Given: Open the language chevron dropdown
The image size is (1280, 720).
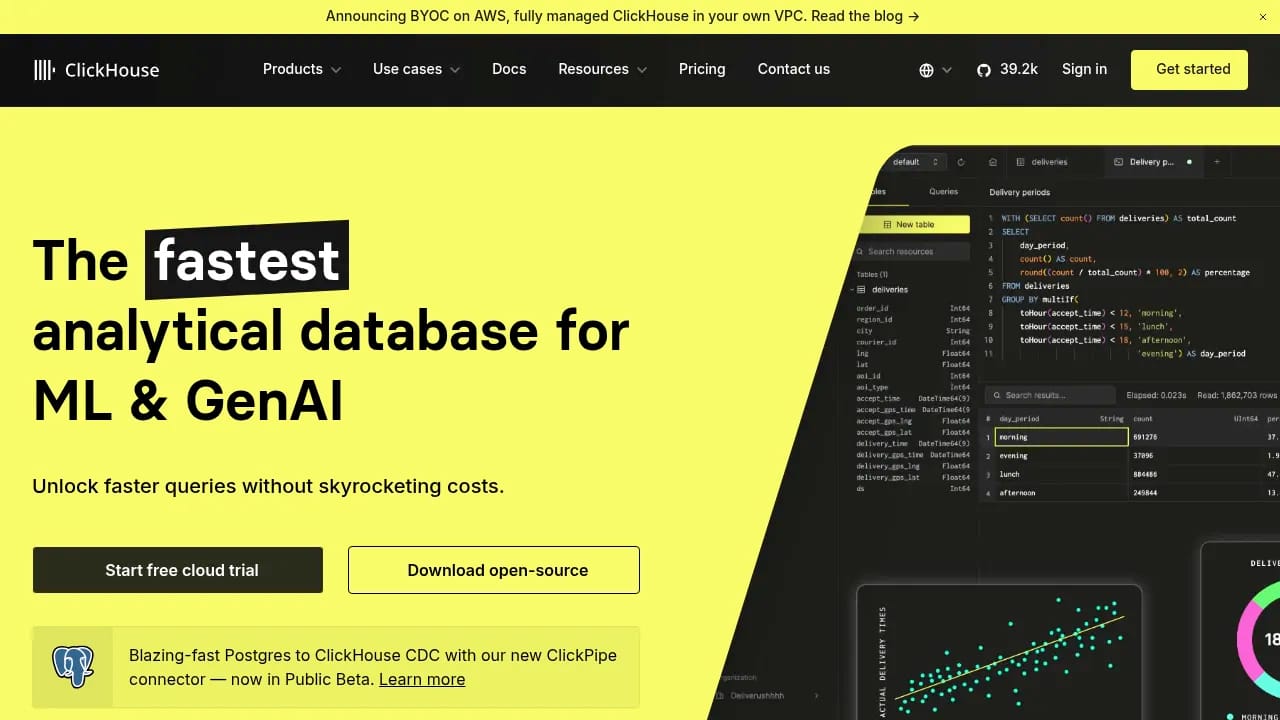Looking at the screenshot, I should tap(947, 70).
